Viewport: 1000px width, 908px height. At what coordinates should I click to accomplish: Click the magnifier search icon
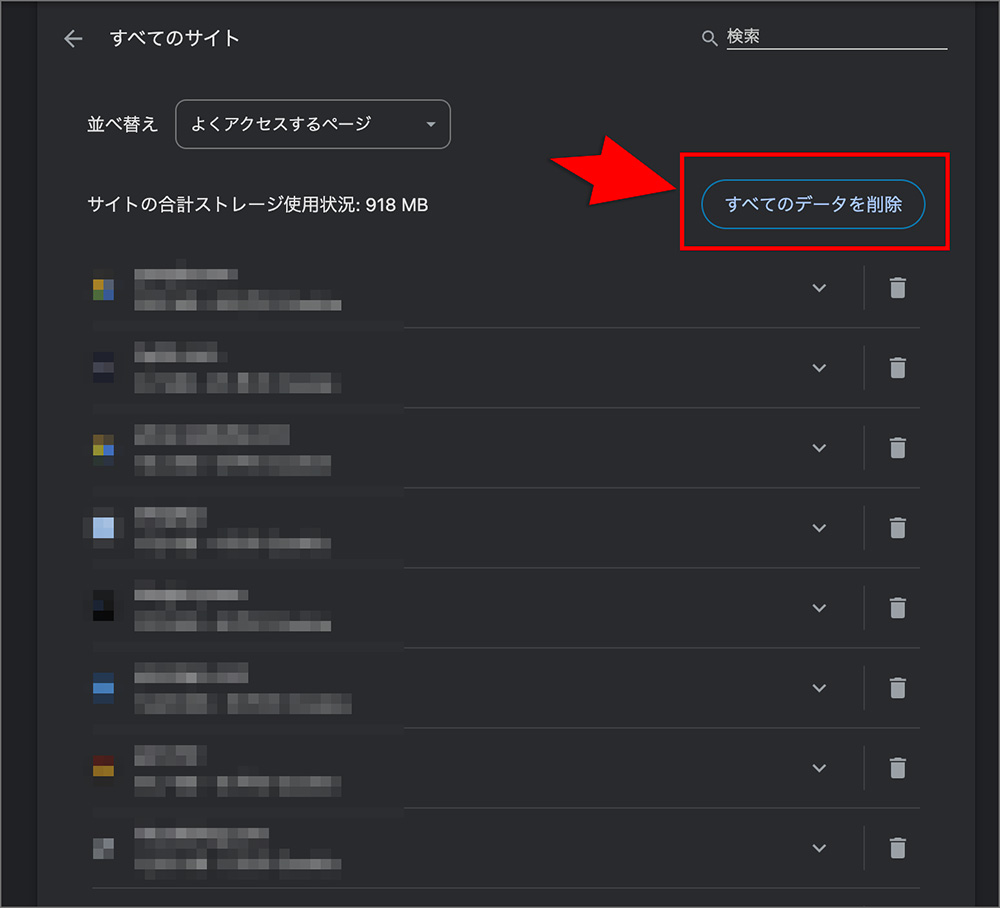click(x=709, y=38)
